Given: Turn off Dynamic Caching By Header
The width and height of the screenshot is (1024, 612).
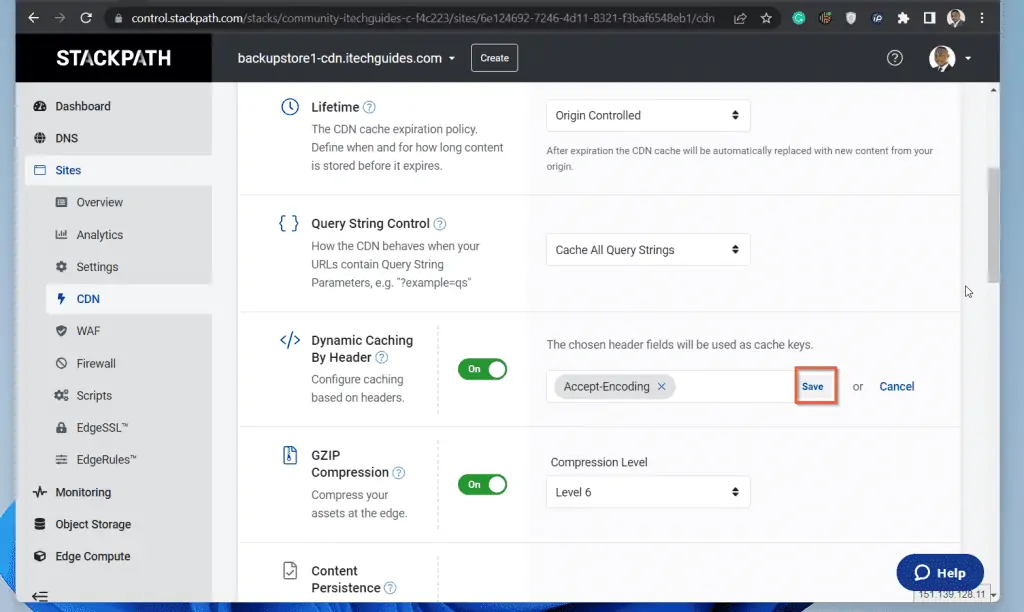Looking at the screenshot, I should tap(482, 369).
